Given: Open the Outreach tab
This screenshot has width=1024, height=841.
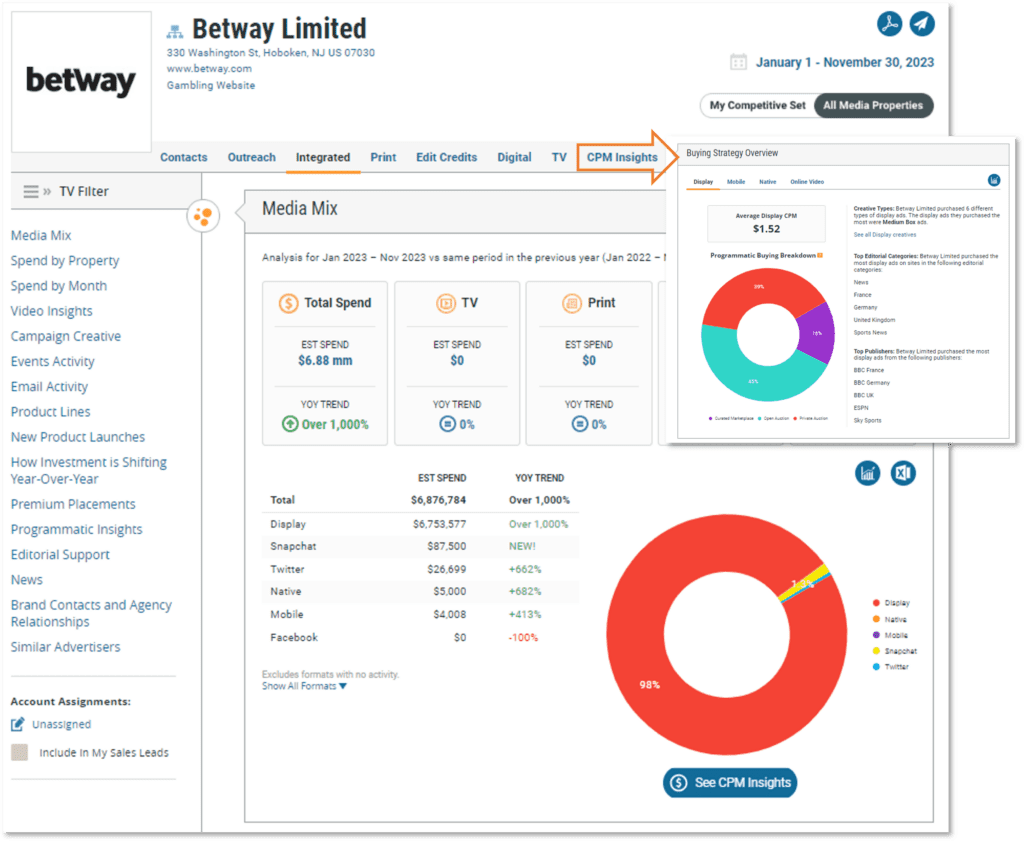Looking at the screenshot, I should [x=251, y=157].
